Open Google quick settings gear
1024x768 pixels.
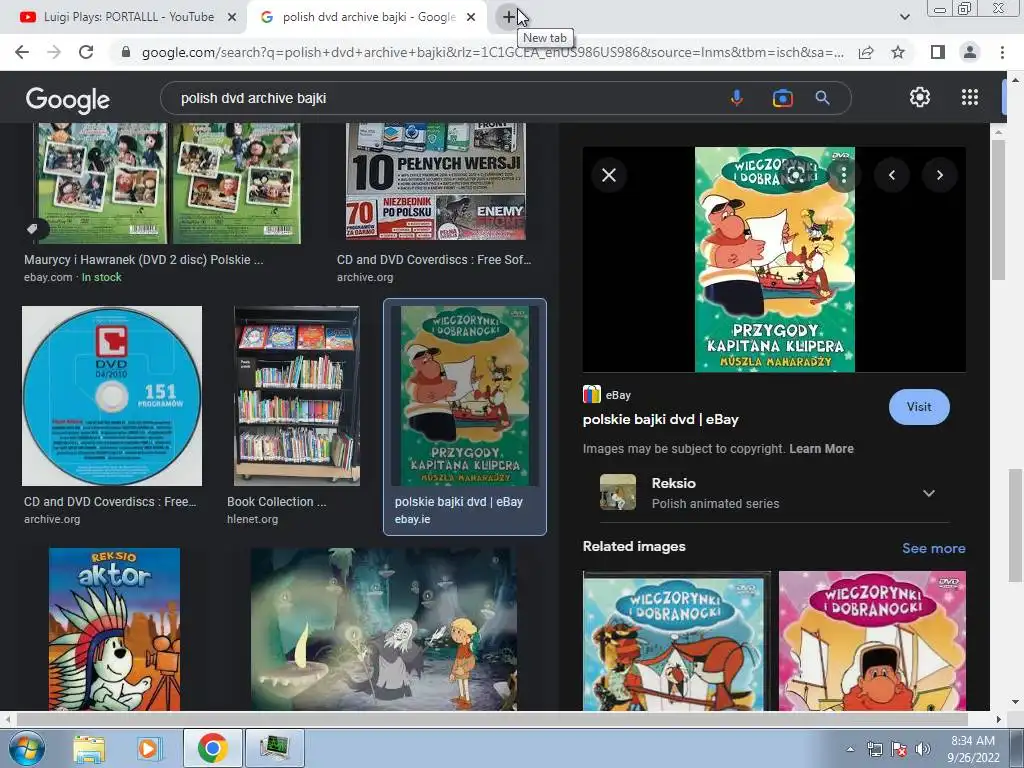(920, 97)
